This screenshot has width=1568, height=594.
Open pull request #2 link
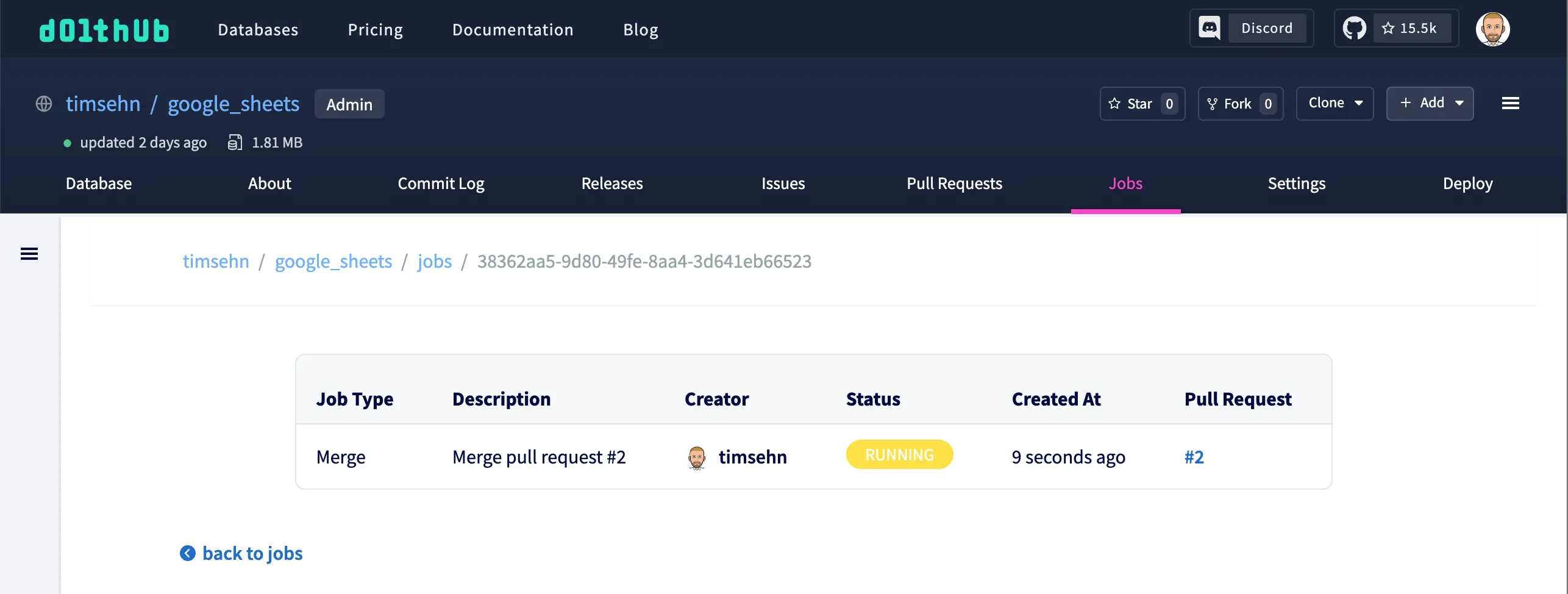click(1194, 457)
